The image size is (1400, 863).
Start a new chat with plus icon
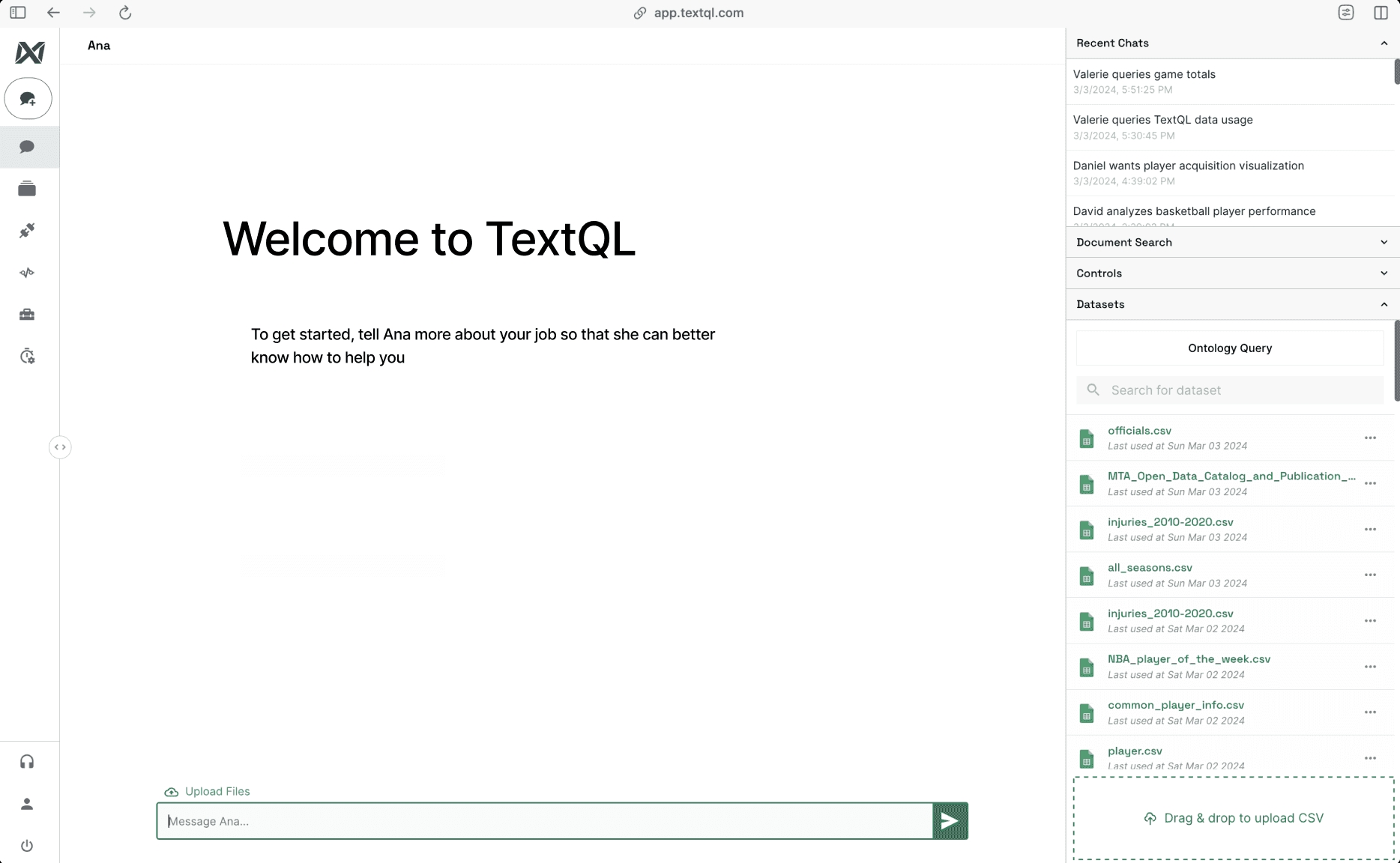[x=28, y=99]
